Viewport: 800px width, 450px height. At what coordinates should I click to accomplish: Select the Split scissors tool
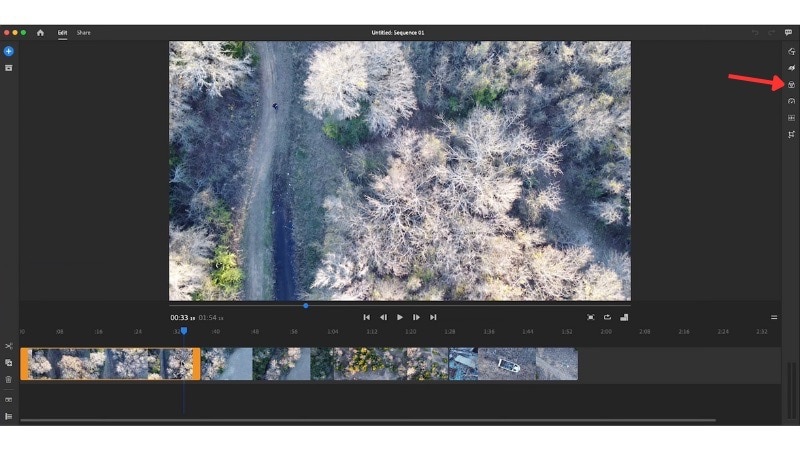tap(9, 346)
